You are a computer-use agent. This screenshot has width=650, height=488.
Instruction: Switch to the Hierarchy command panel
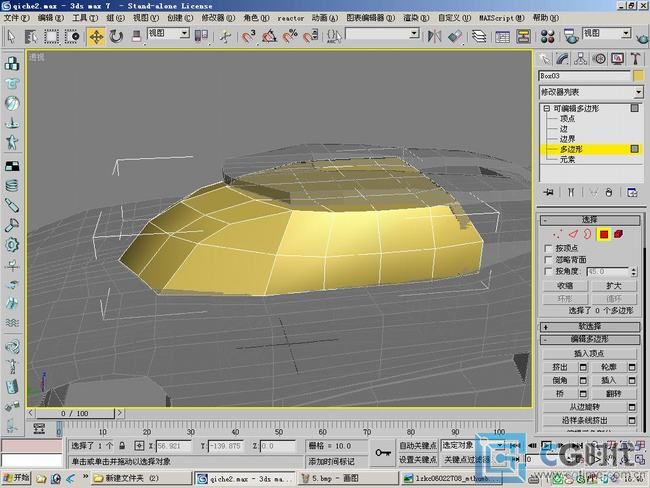[581, 59]
